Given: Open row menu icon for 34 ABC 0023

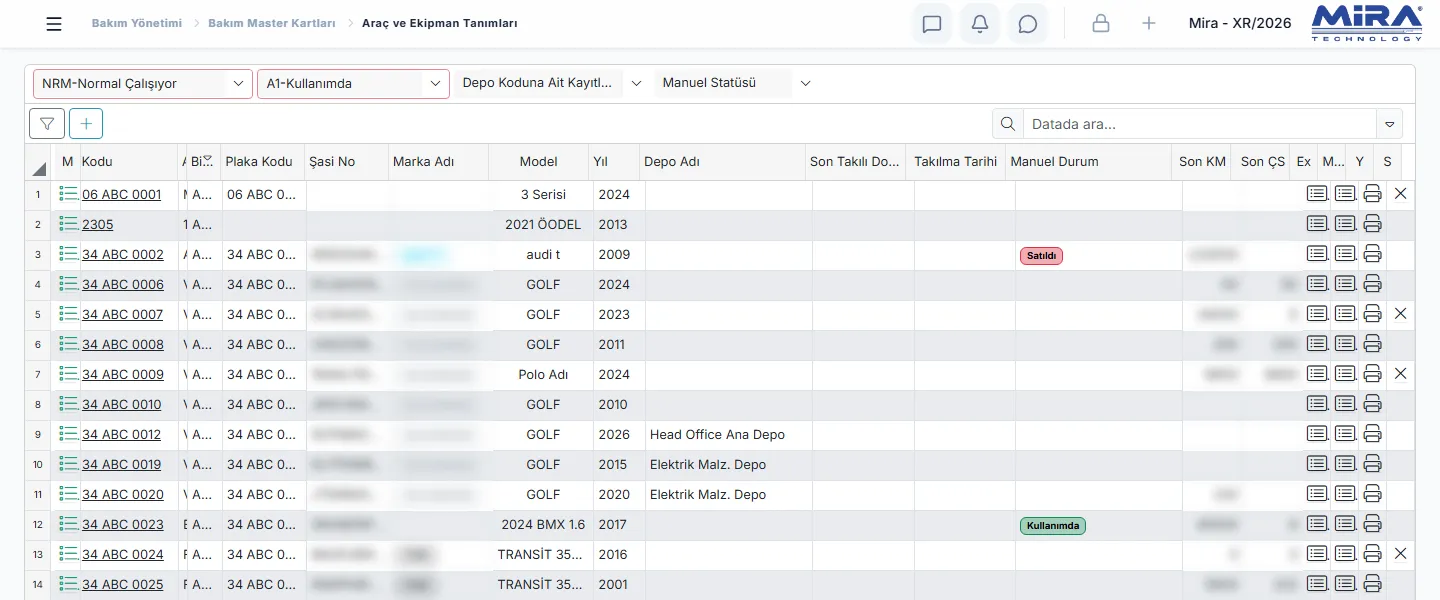Looking at the screenshot, I should pos(68,524).
